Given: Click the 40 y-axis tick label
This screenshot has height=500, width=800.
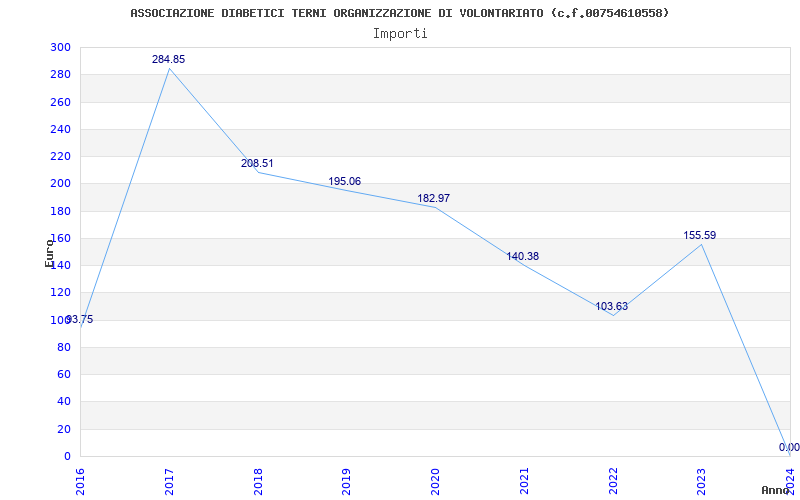Looking at the screenshot, I should tap(63, 402).
